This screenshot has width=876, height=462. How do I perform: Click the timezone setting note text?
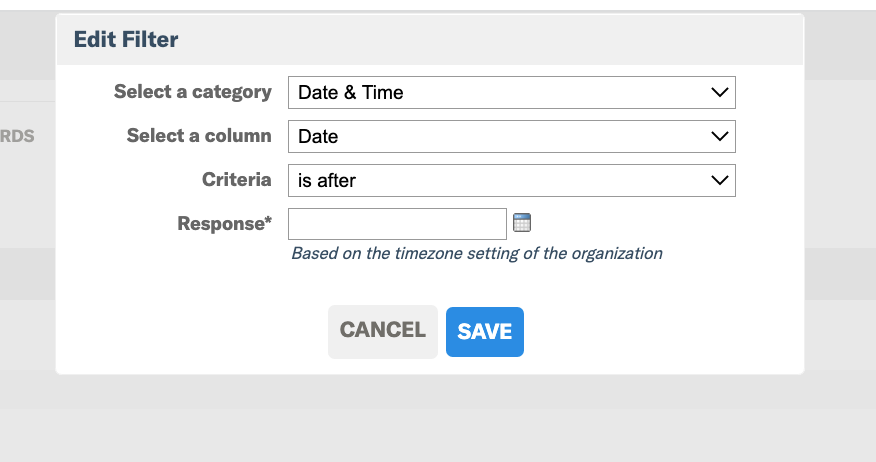477,254
